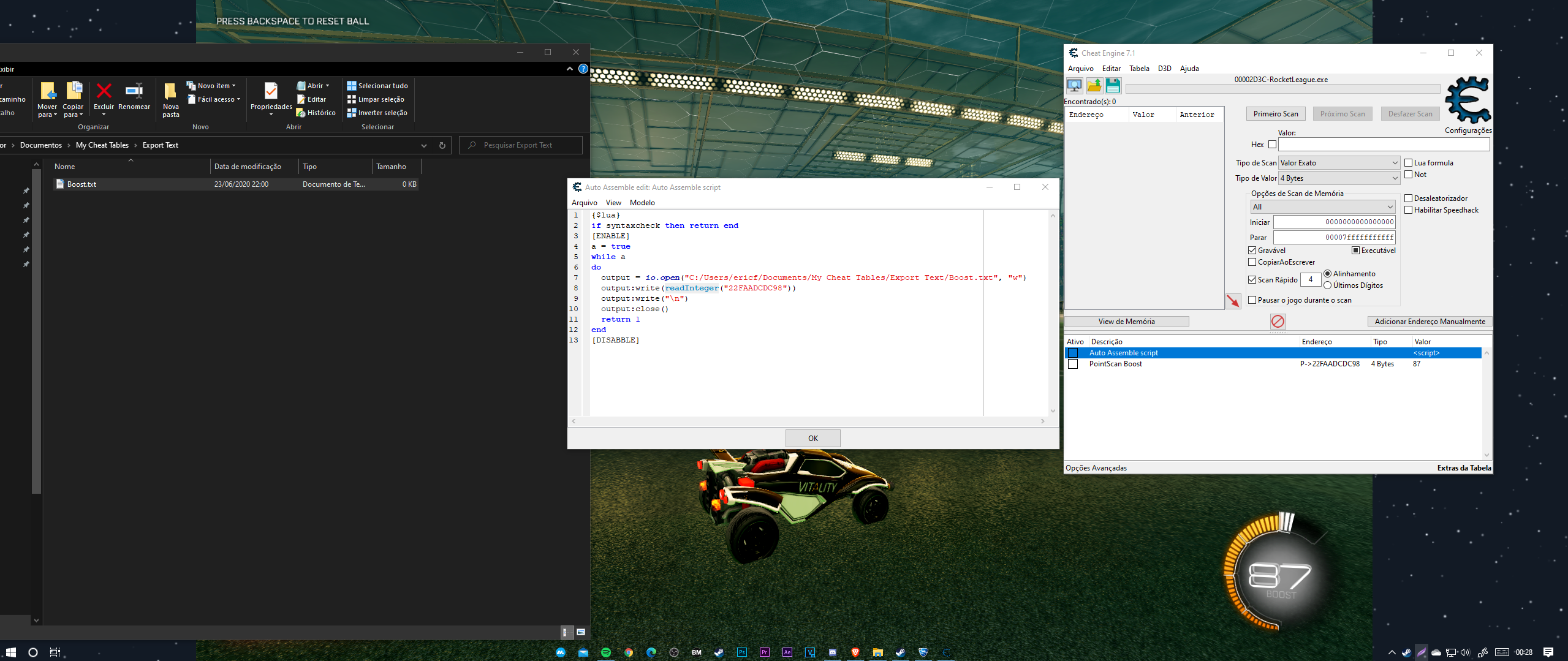Click the Primeiro Scan button
The image size is (1568, 661).
coord(1275,113)
